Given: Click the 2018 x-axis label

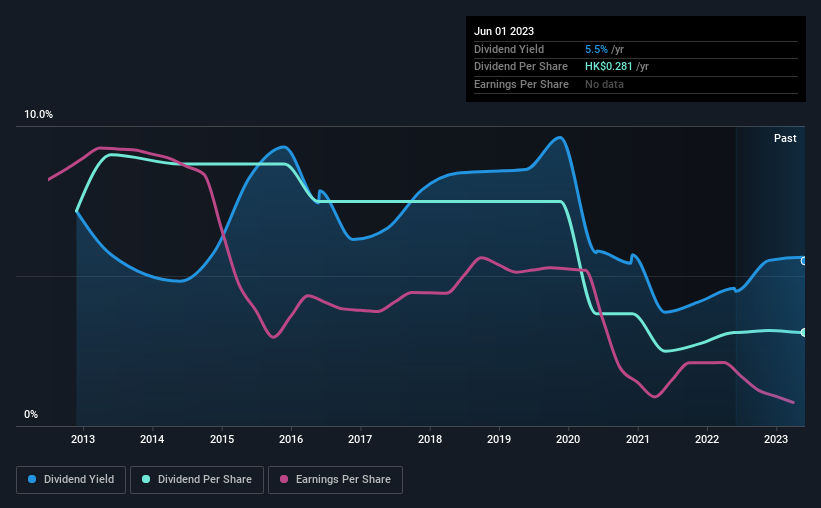Looking at the screenshot, I should pyautogui.click(x=430, y=439).
